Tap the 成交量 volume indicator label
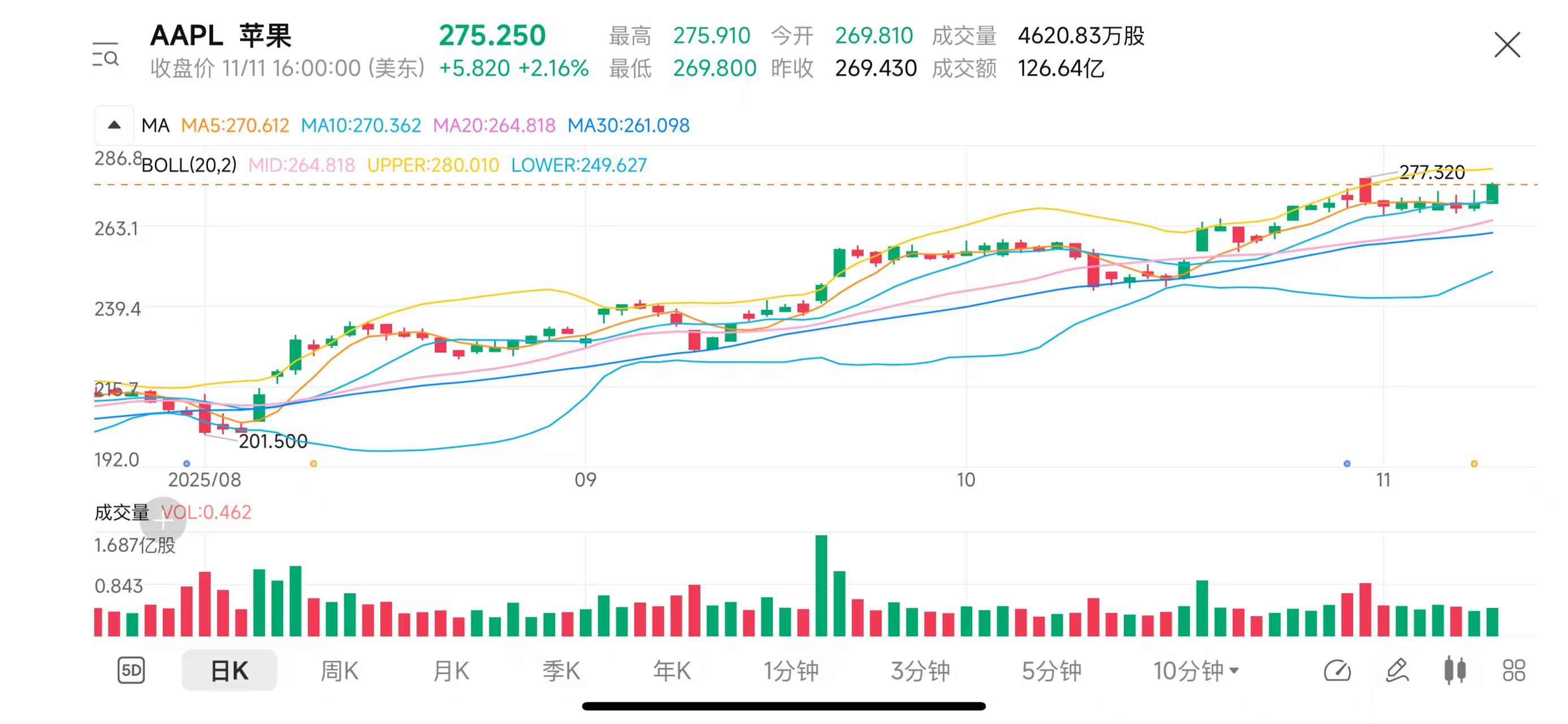 pyautogui.click(x=122, y=512)
